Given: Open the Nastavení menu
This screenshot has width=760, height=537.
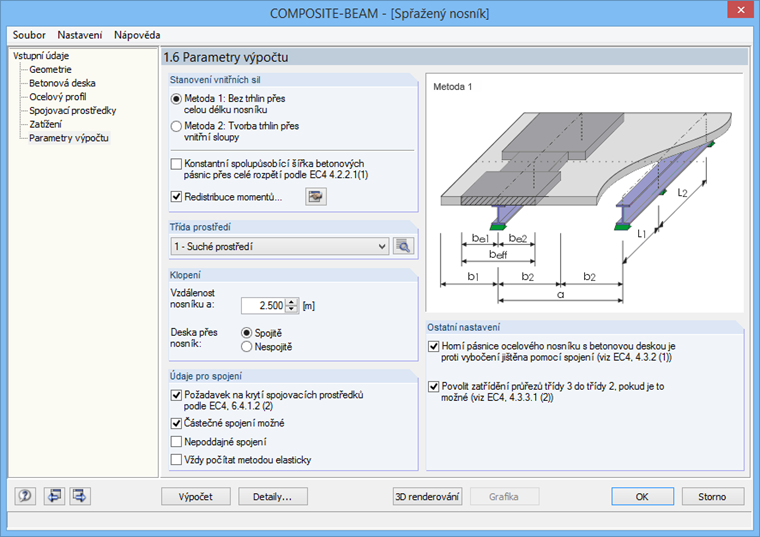Looking at the screenshot, I should pyautogui.click(x=80, y=35).
